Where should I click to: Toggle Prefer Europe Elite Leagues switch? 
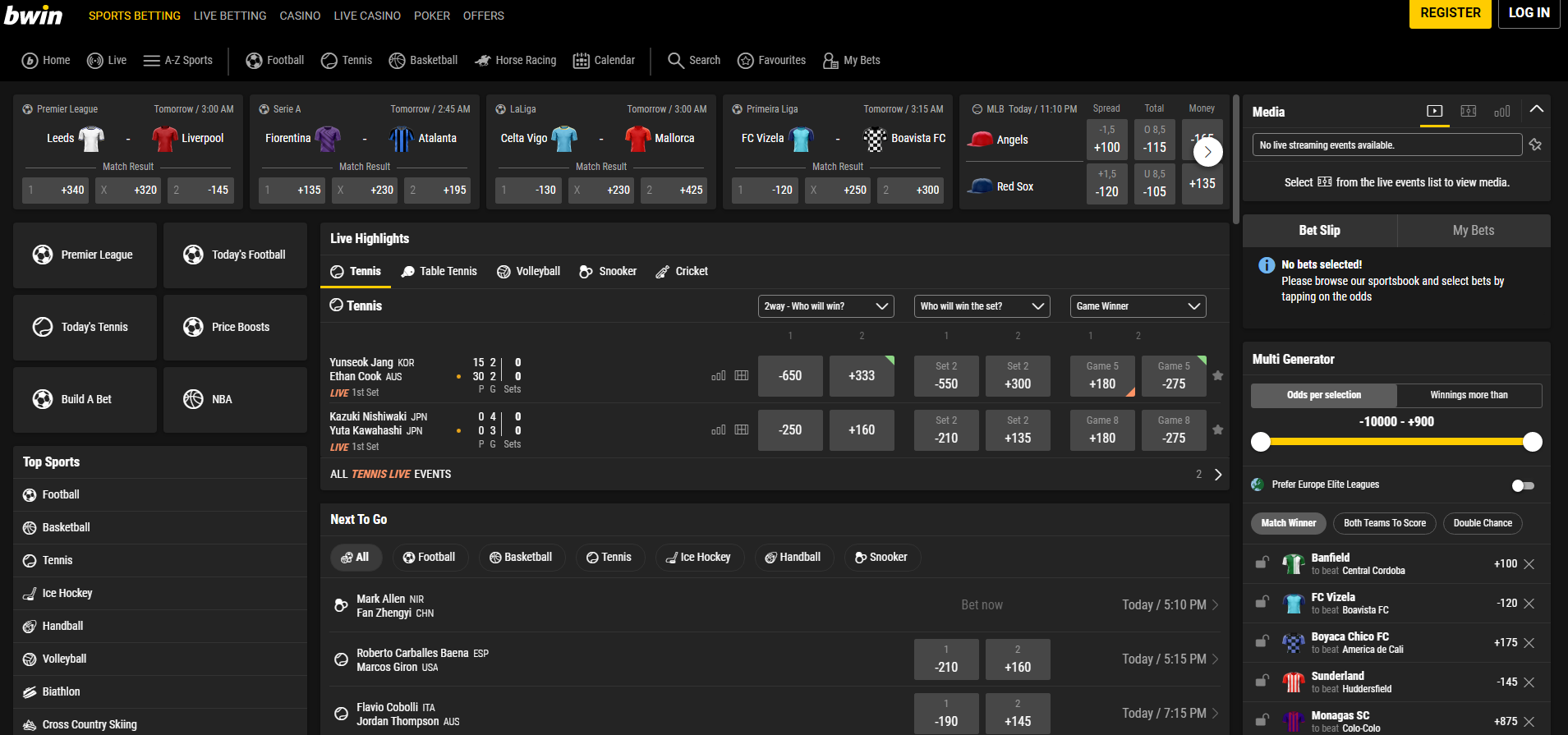pos(1523,485)
